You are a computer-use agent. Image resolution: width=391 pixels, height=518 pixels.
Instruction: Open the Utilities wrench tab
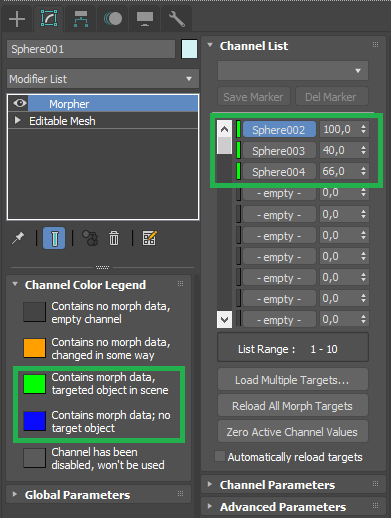click(177, 19)
